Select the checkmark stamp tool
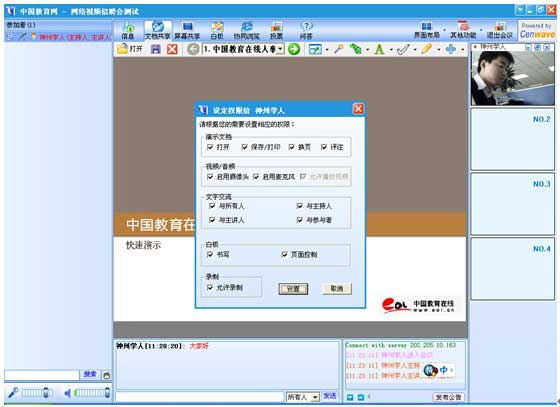The height and width of the screenshot is (407, 560). [x=403, y=49]
